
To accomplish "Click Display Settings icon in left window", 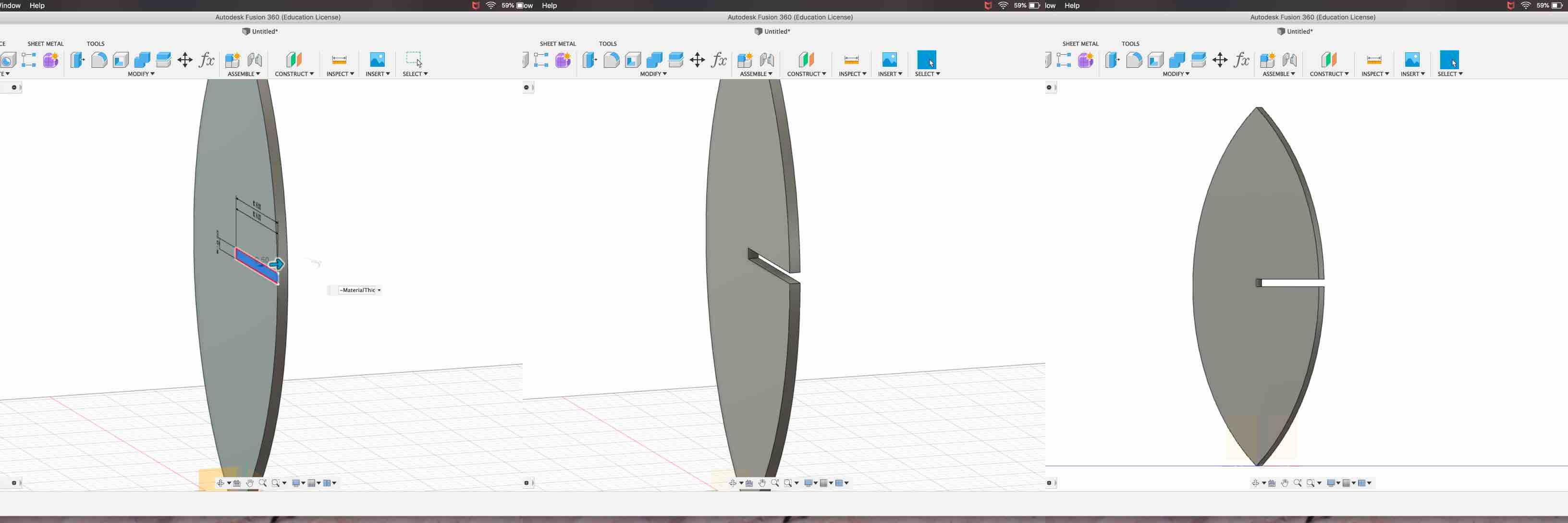I will click(296, 483).
